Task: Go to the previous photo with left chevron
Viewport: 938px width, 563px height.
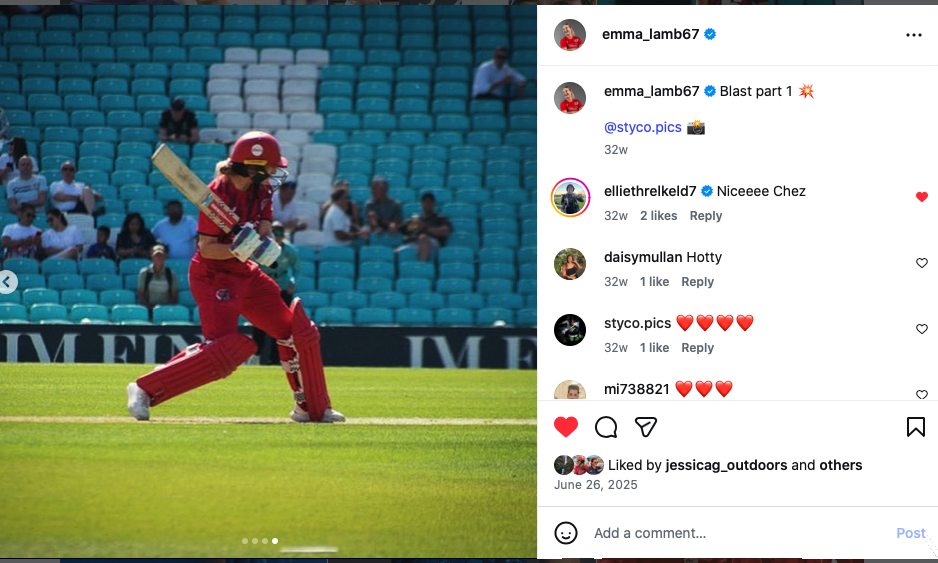Action: pos(7,282)
